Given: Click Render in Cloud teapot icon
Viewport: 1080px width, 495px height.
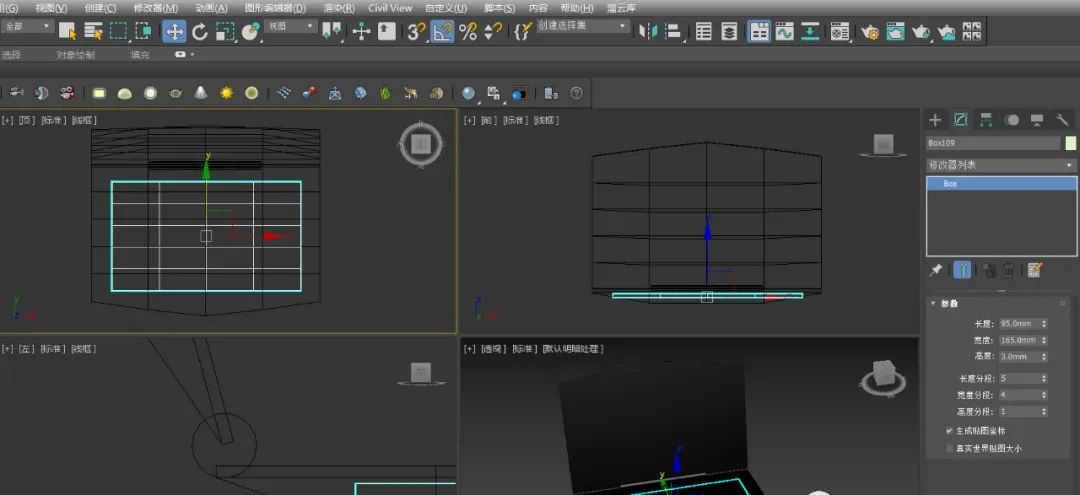Looking at the screenshot, I should (x=946, y=31).
